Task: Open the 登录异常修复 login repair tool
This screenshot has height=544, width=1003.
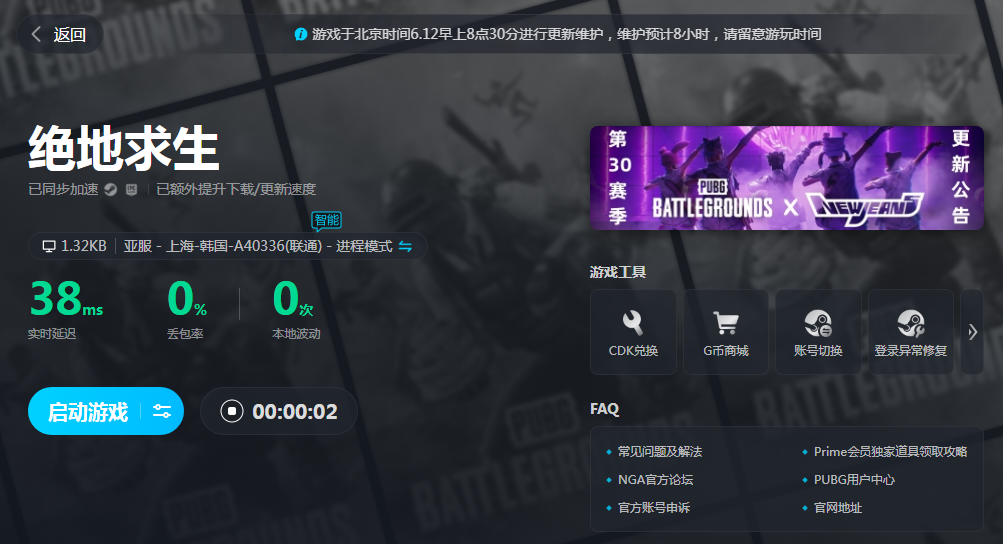Action: tap(910, 332)
